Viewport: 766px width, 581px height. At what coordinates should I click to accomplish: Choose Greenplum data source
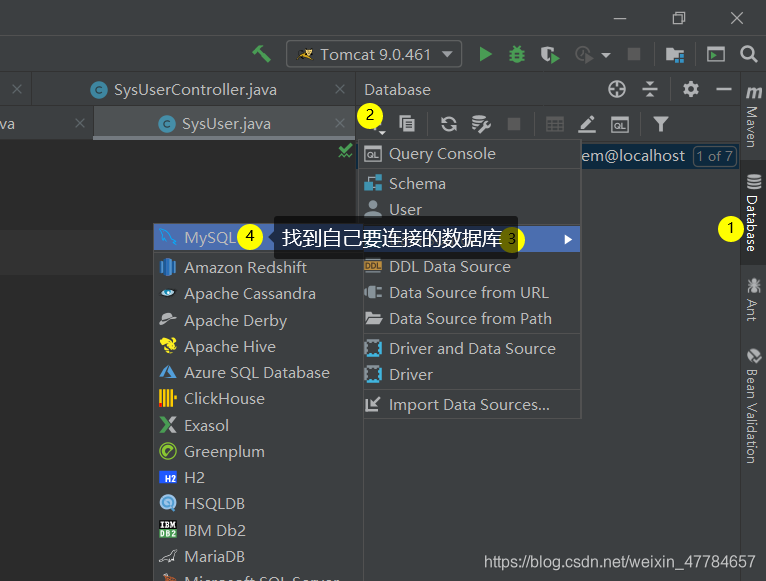(258, 452)
